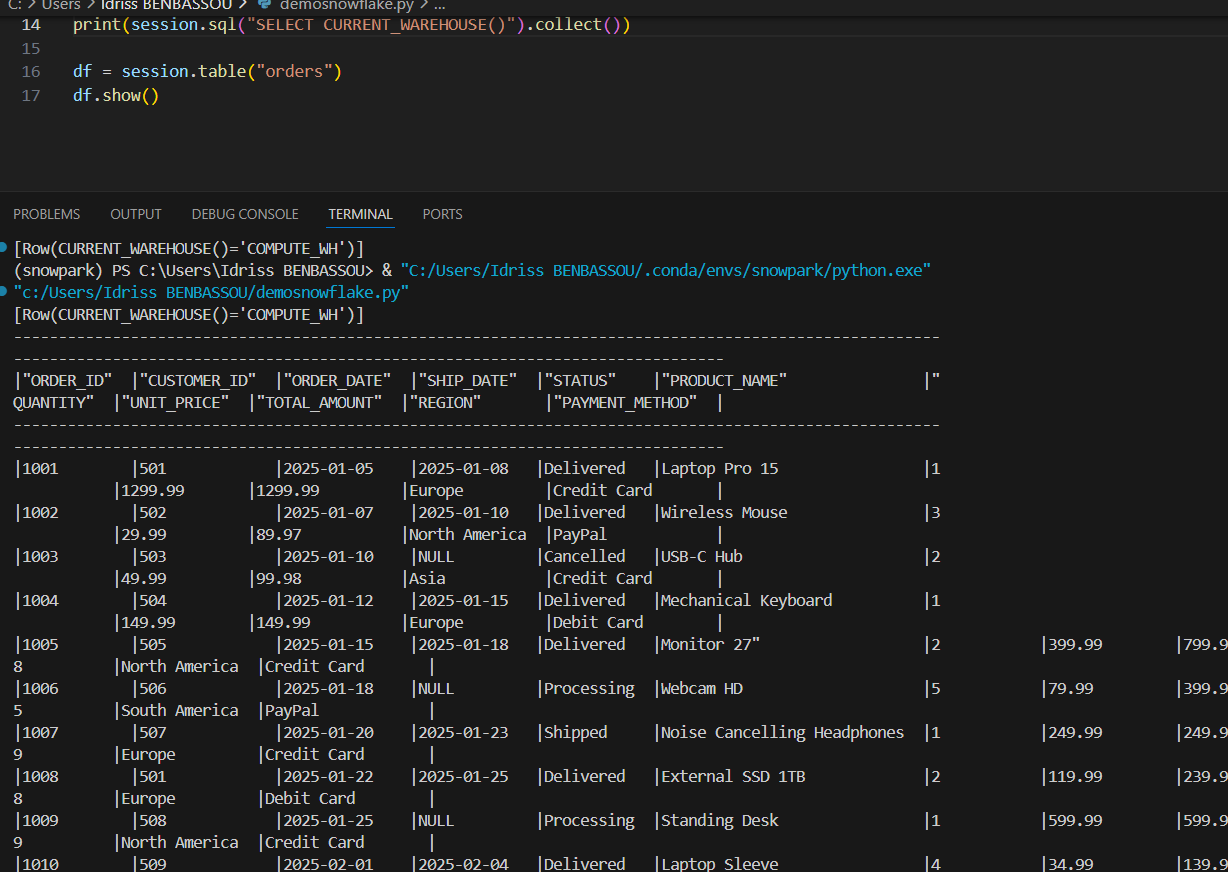
Task: Click line number 16 in the gutter
Action: click(31, 72)
